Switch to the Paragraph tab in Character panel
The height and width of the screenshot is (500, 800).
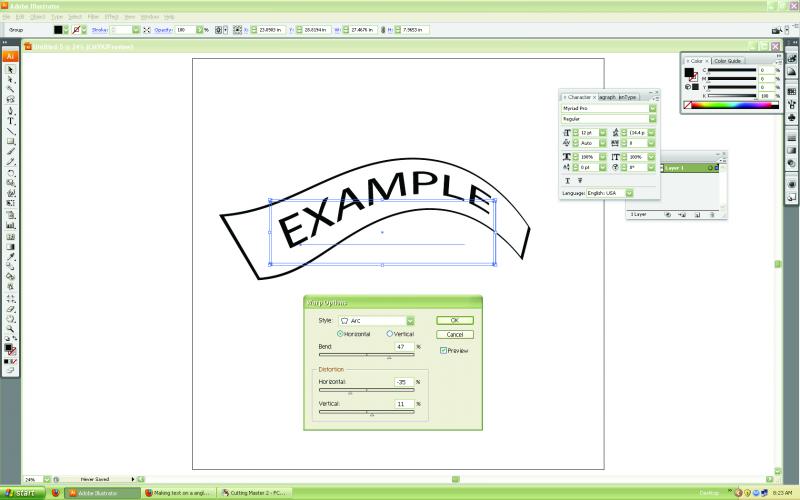point(607,97)
